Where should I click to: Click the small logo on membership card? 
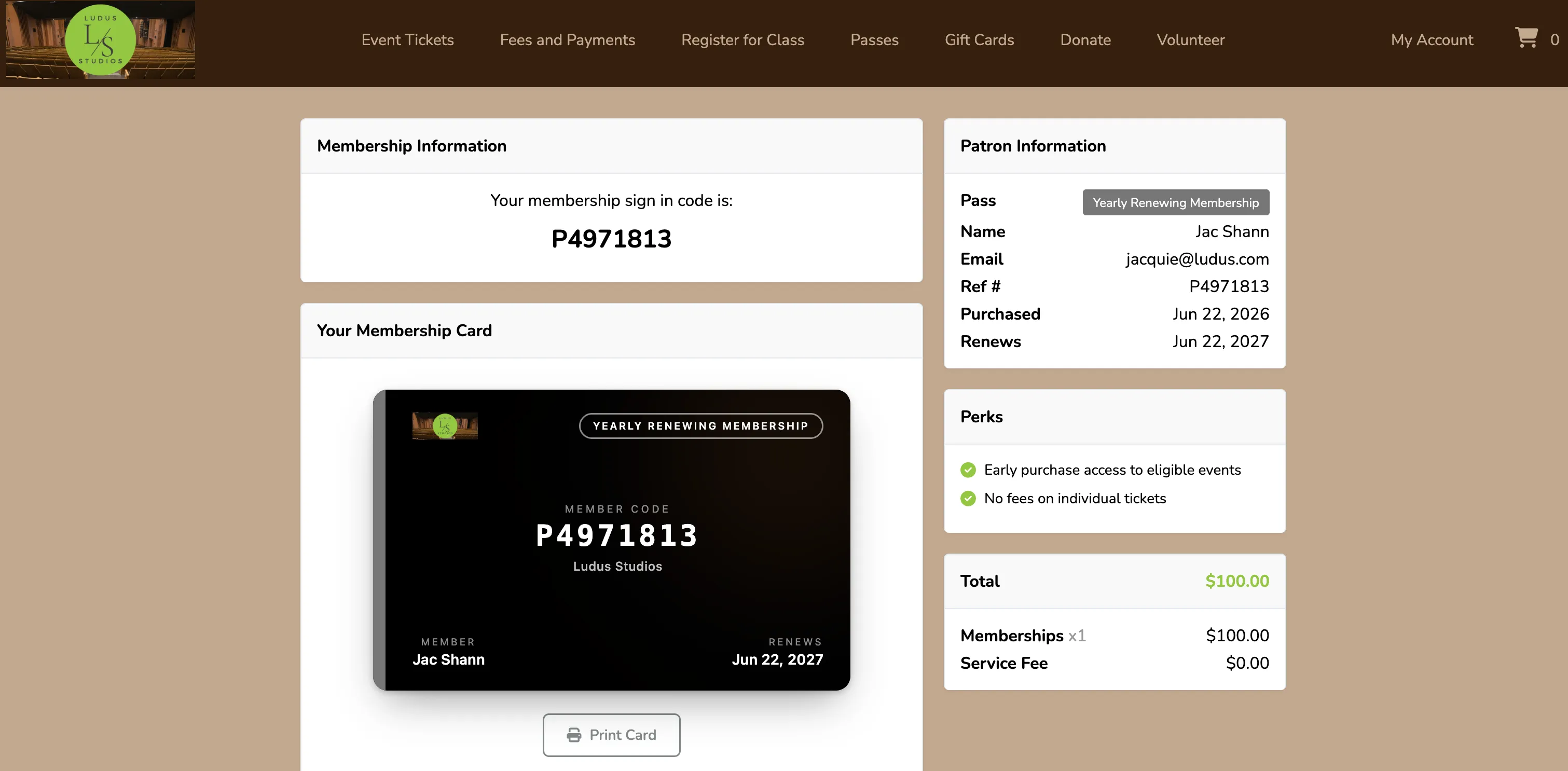coord(445,426)
